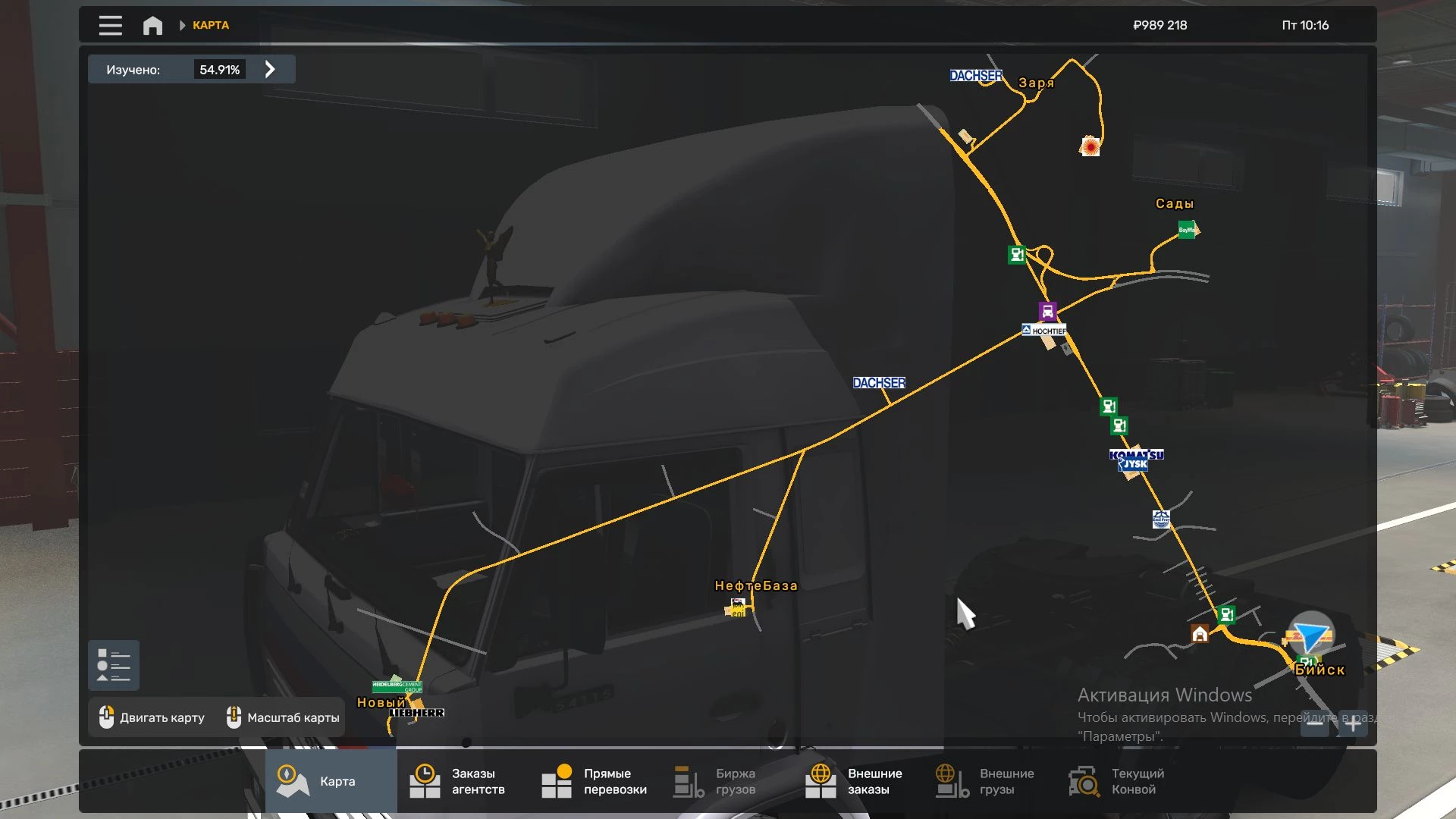The height and width of the screenshot is (819, 1456).
Task: Open Прямые перевозки tab
Action: pos(595,781)
